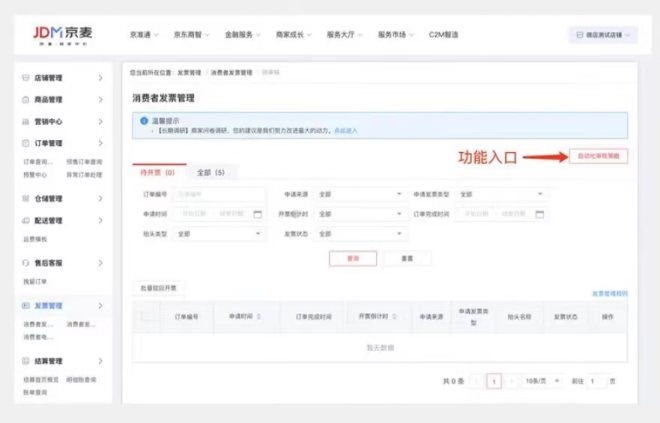Screen dimensions: 660x423
Task: Open the 10条/页 page size dropdown
Action: click(x=541, y=382)
